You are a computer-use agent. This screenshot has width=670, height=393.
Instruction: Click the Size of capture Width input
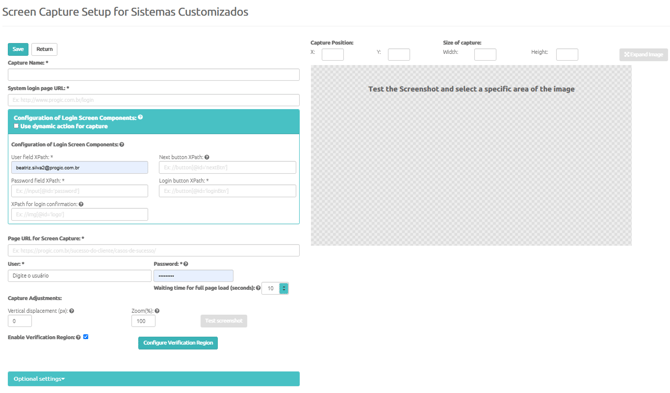pyautogui.click(x=485, y=54)
